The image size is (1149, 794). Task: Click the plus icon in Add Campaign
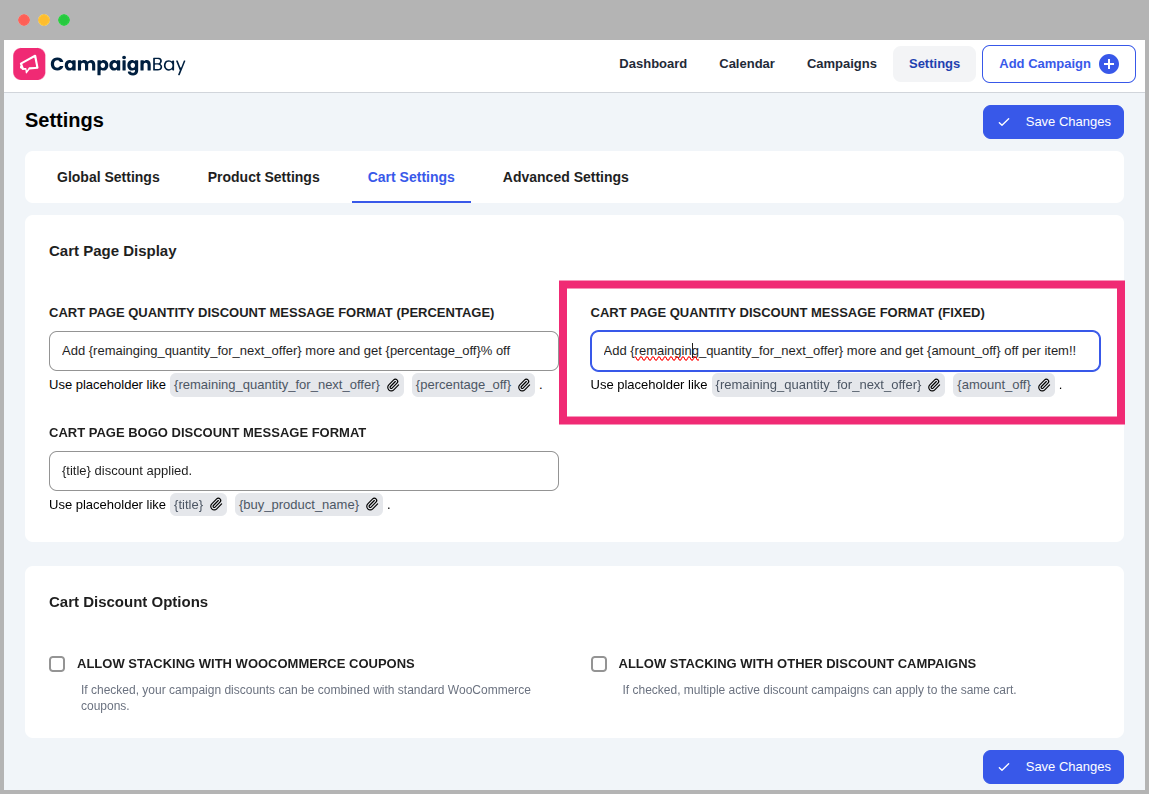pyautogui.click(x=1108, y=64)
